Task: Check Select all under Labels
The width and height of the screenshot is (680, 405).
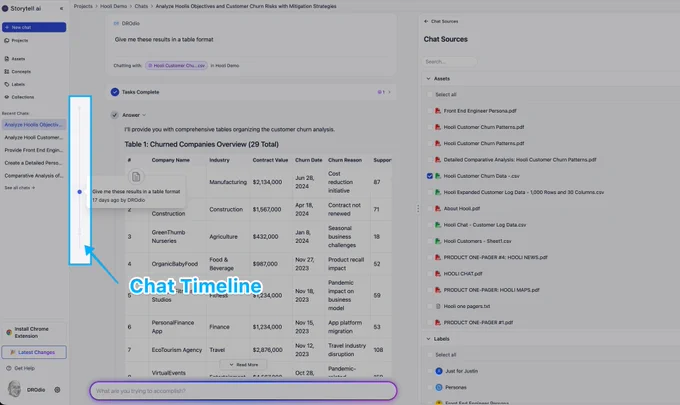Action: pos(430,355)
